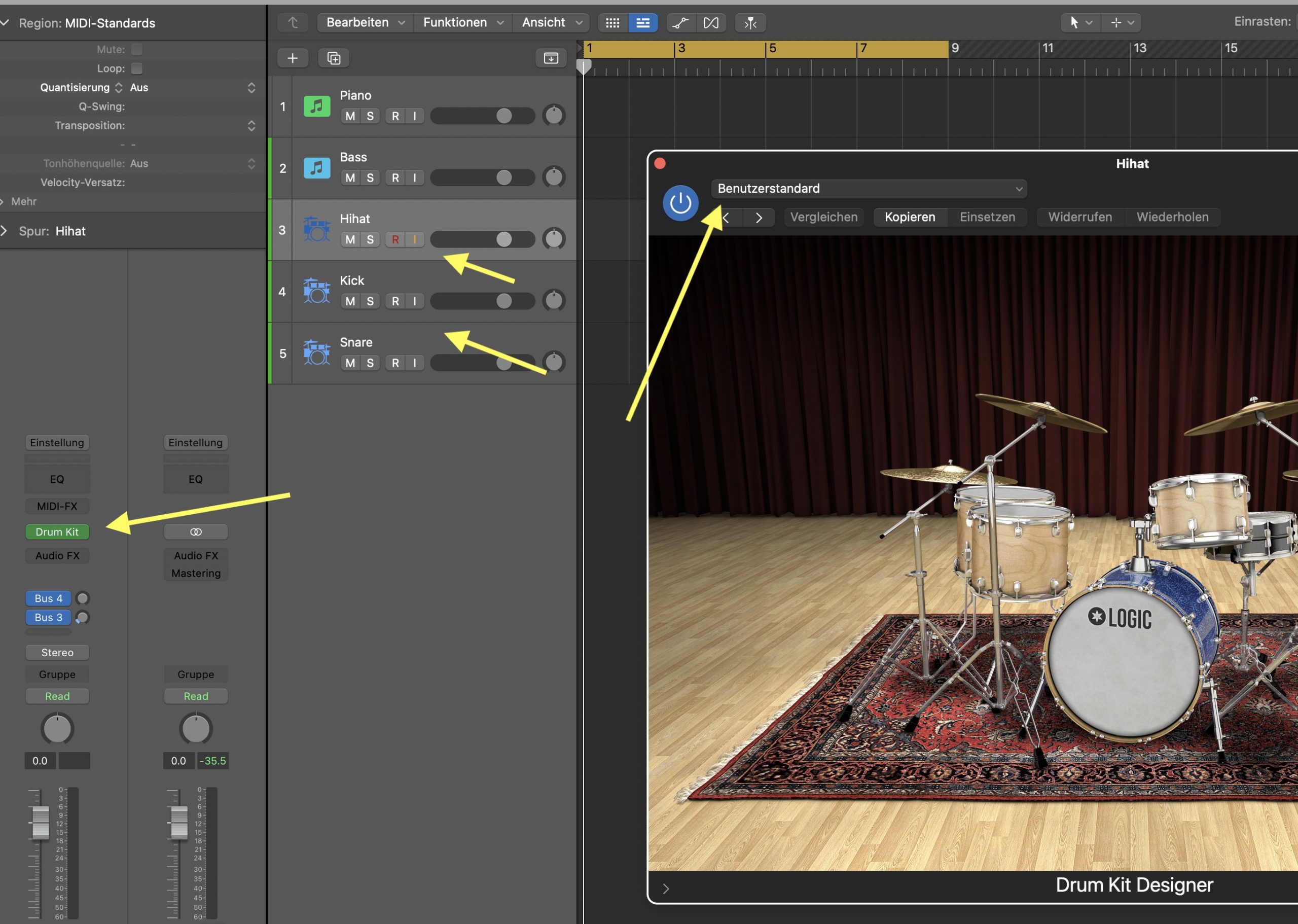The height and width of the screenshot is (924, 1298).
Task: Open the Tonhöhenquelle dropdown
Action: click(193, 164)
